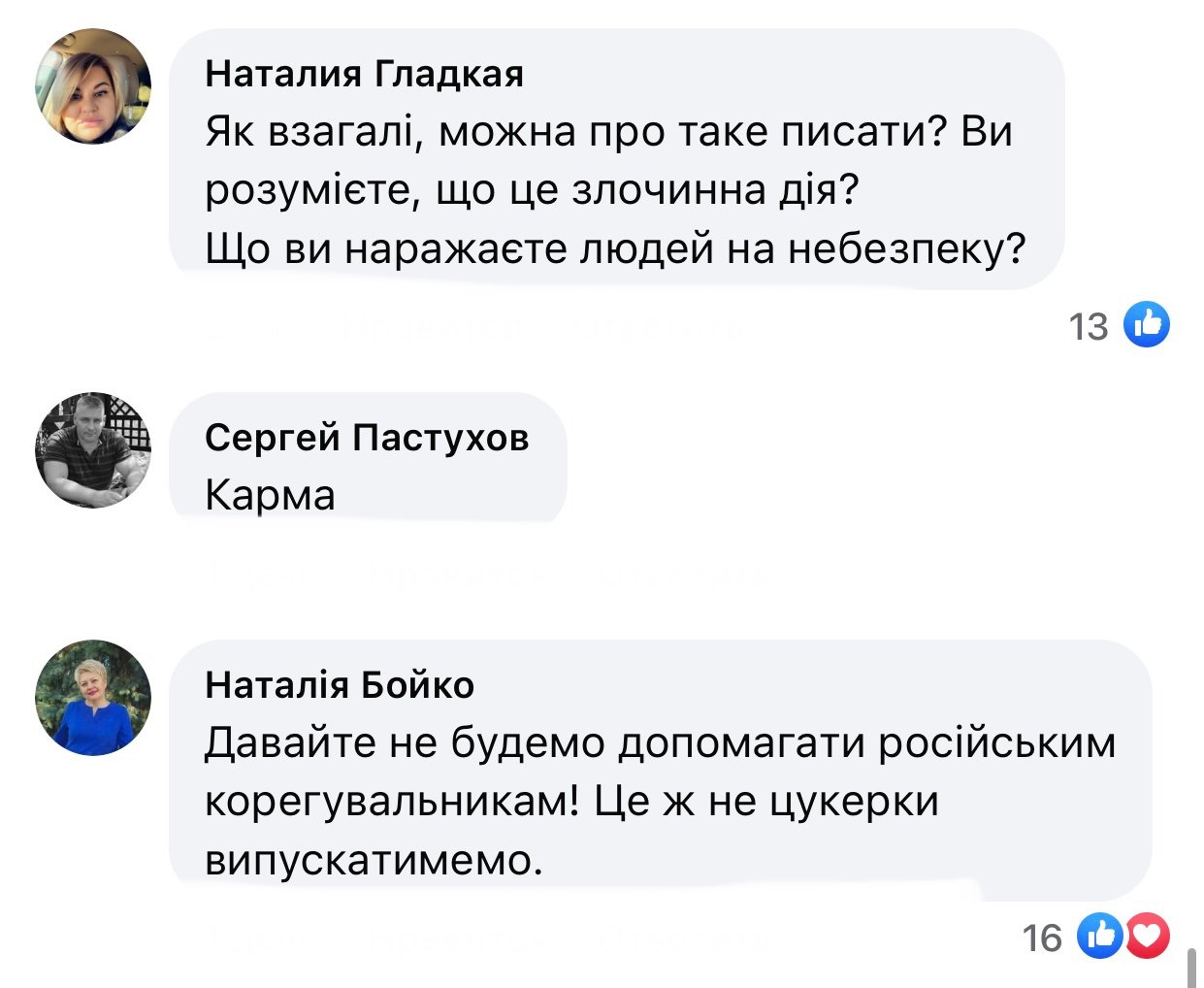
Task: Click the comment text "Карма"
Action: [x=270, y=496]
